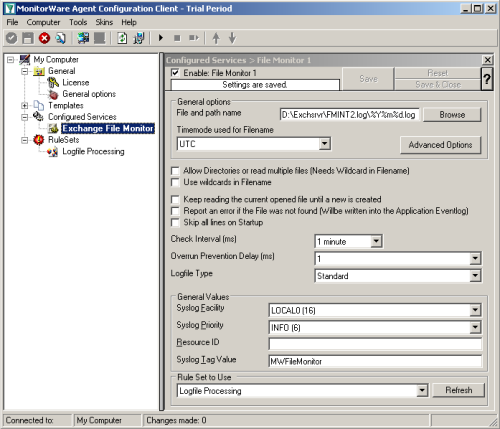Click the move down arrow toolbar icon
Image resolution: width=500 pixels, height=429 pixels.
coord(232,38)
